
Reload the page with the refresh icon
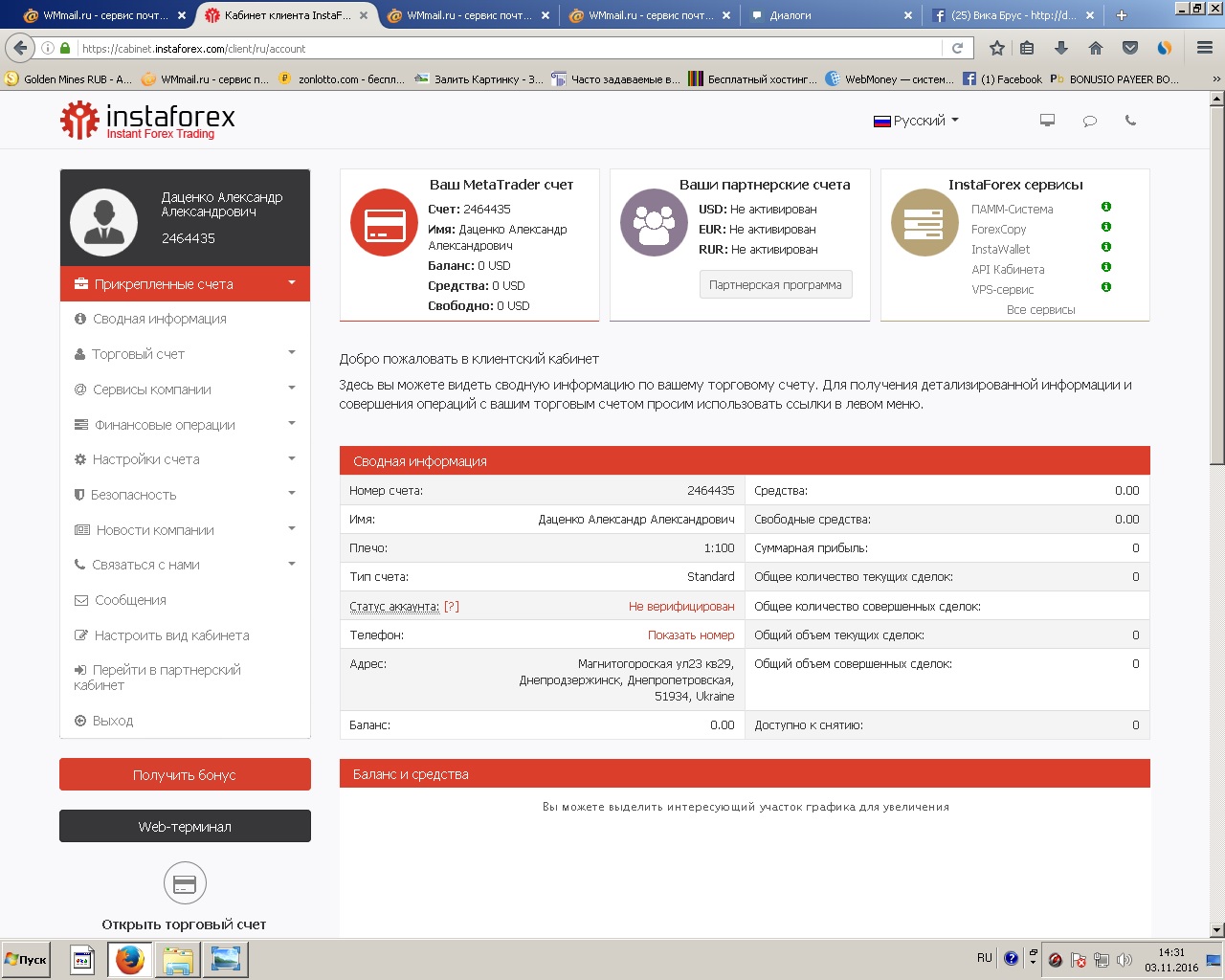click(957, 48)
